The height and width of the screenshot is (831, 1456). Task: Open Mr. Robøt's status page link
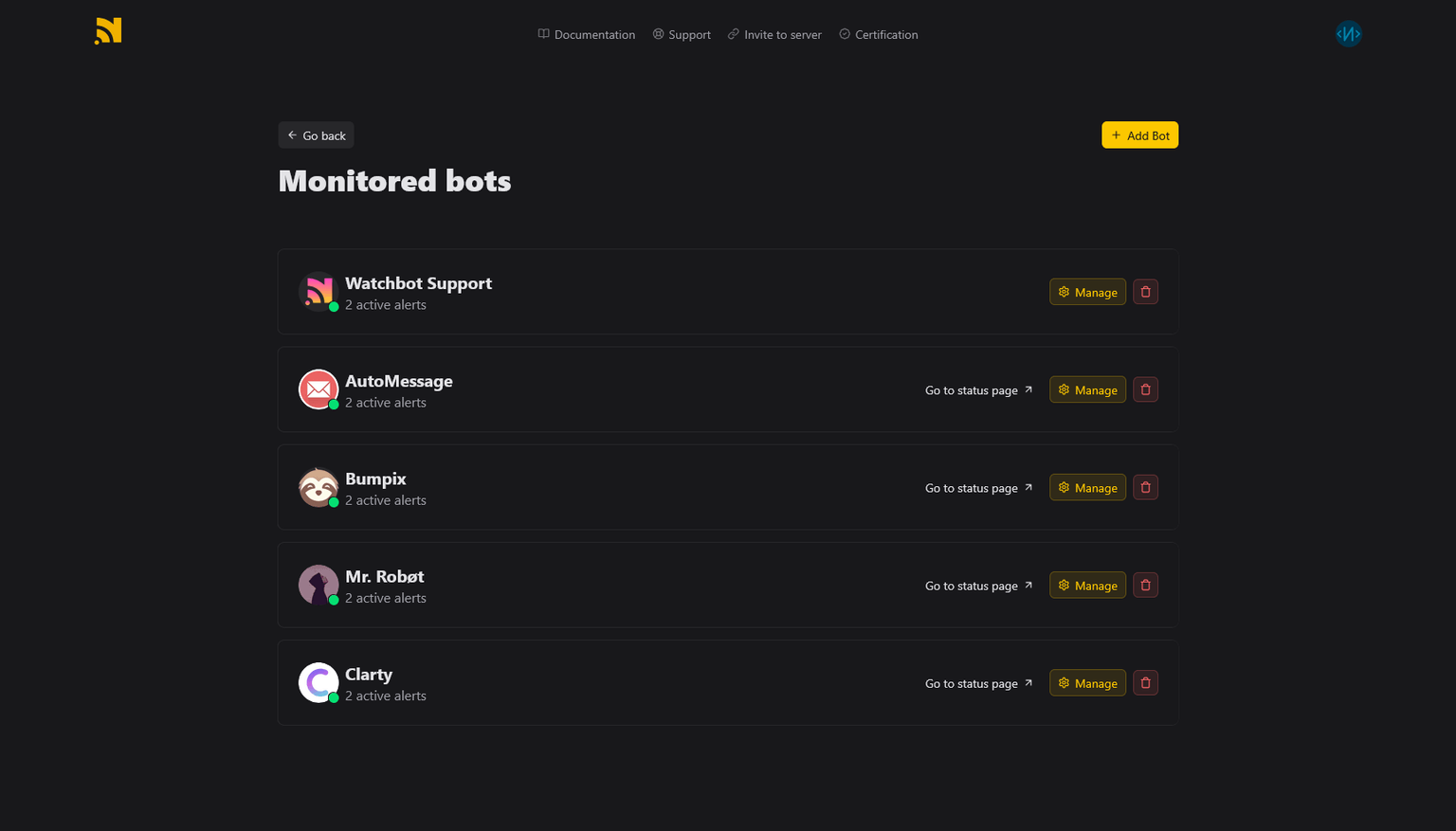tap(979, 586)
